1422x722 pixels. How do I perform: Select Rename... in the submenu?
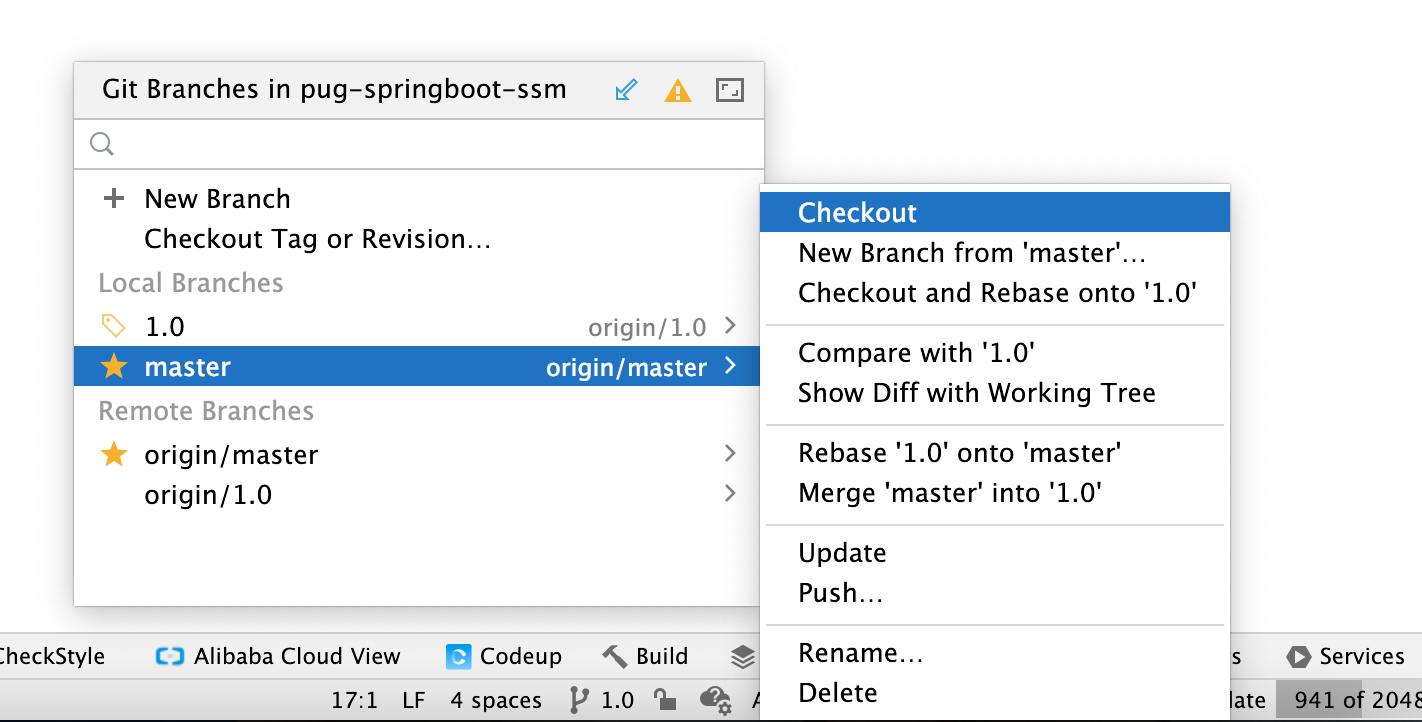click(x=995, y=652)
